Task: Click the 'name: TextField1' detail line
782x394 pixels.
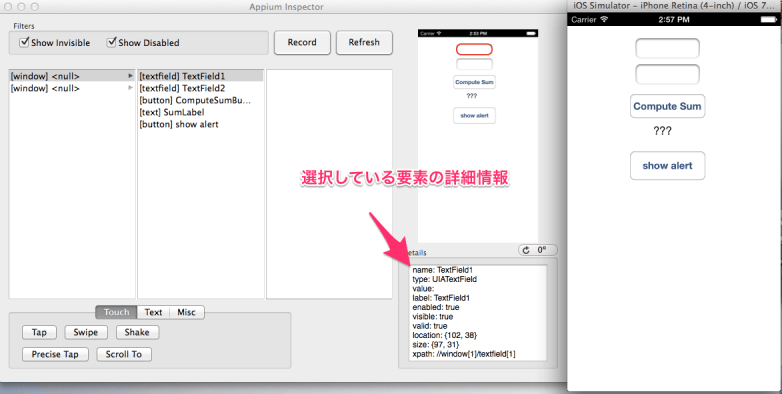Action: pos(442,270)
